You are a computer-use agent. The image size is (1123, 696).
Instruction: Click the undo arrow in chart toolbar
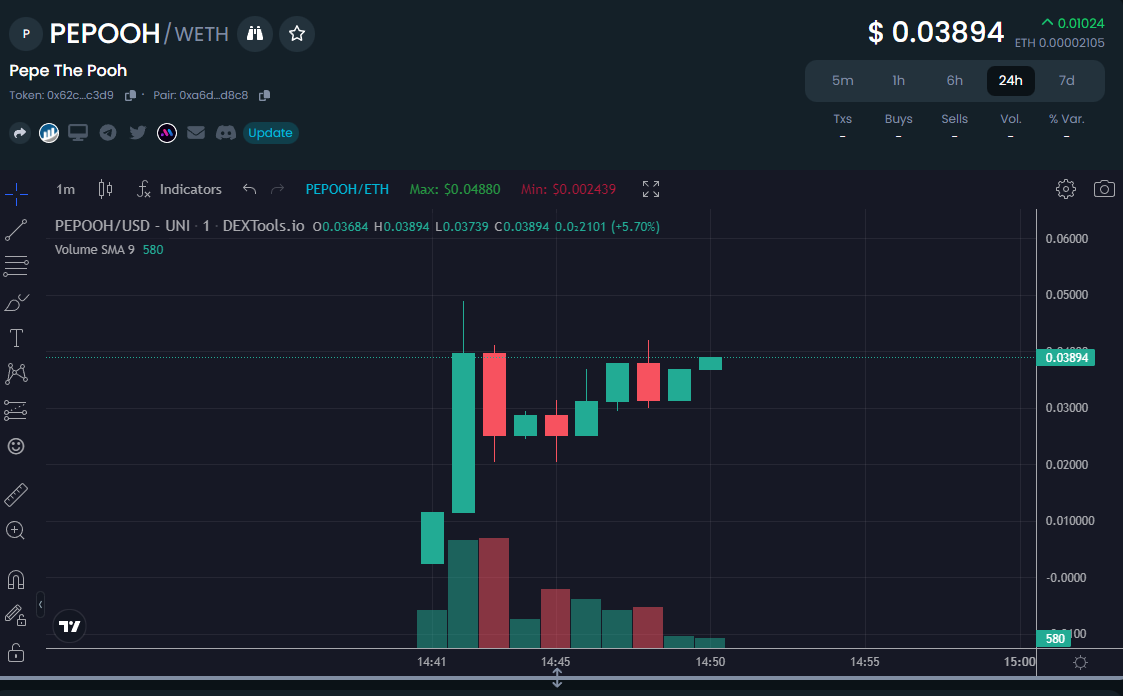(x=249, y=189)
